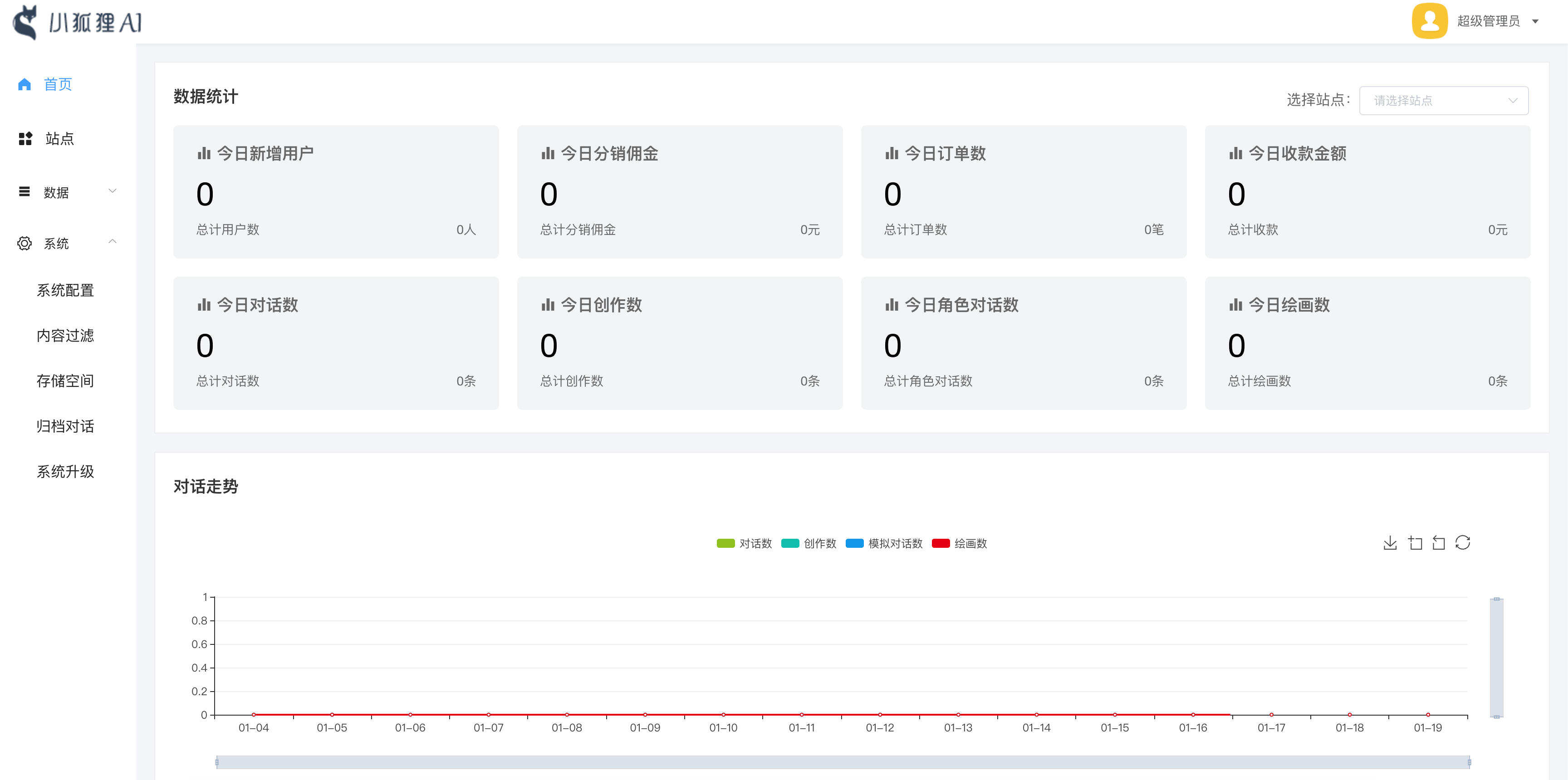The image size is (1568, 780).
Task: Click the chart zoom reset icon
Action: tap(1438, 543)
